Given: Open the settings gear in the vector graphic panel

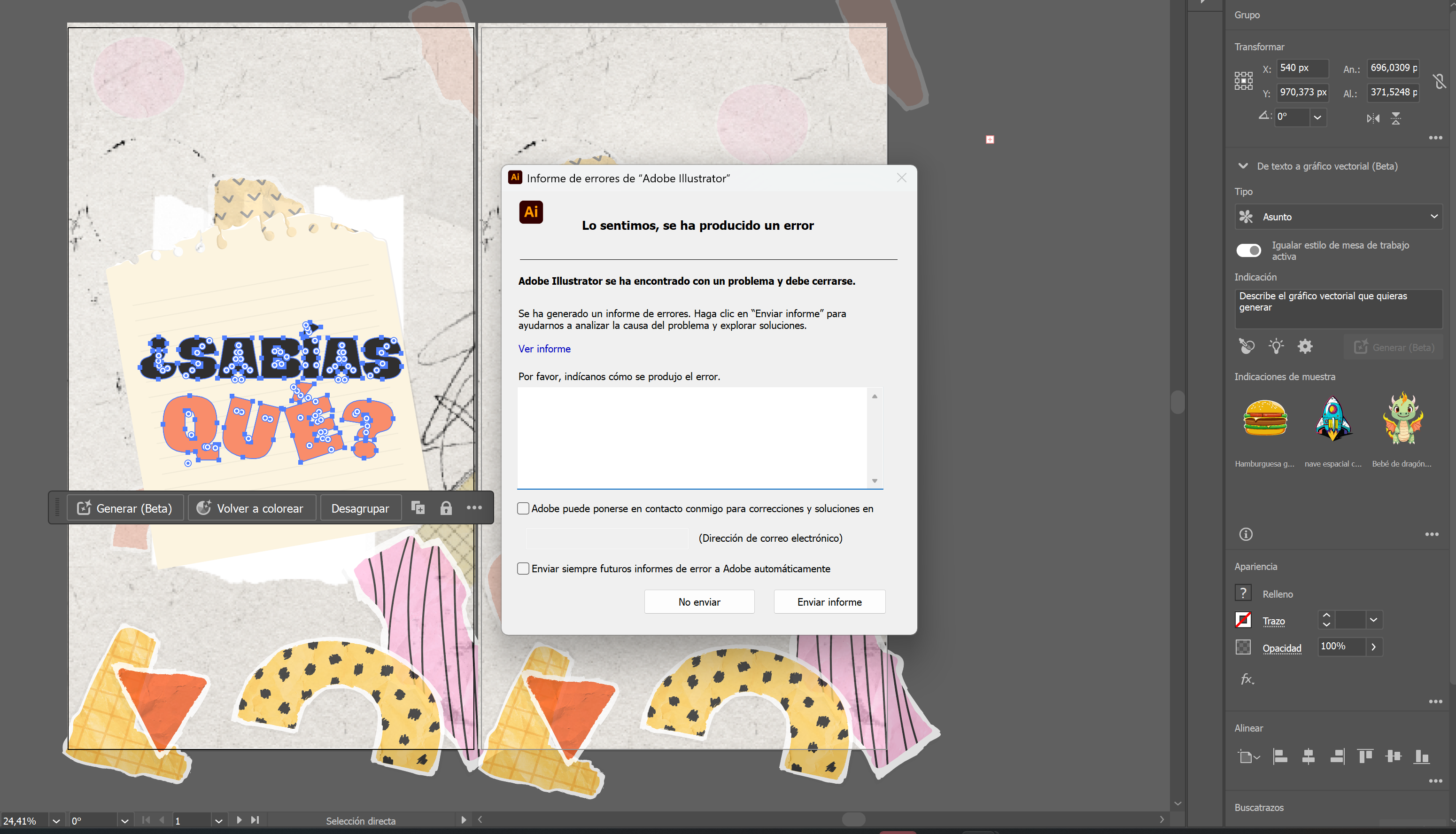Looking at the screenshot, I should click(1306, 347).
